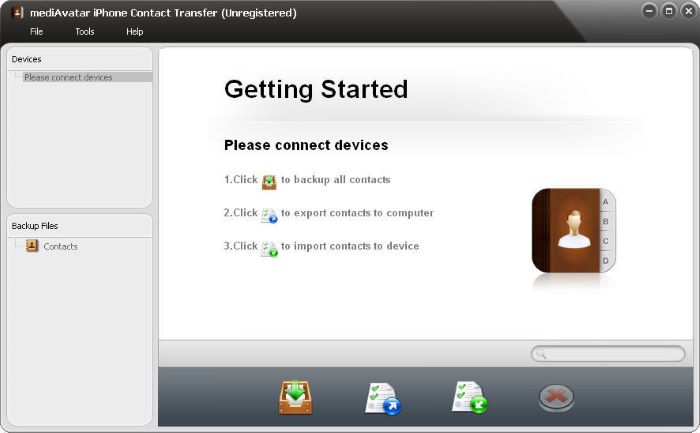
Task: Click the 'Getting Started' heading
Action: [x=316, y=89]
